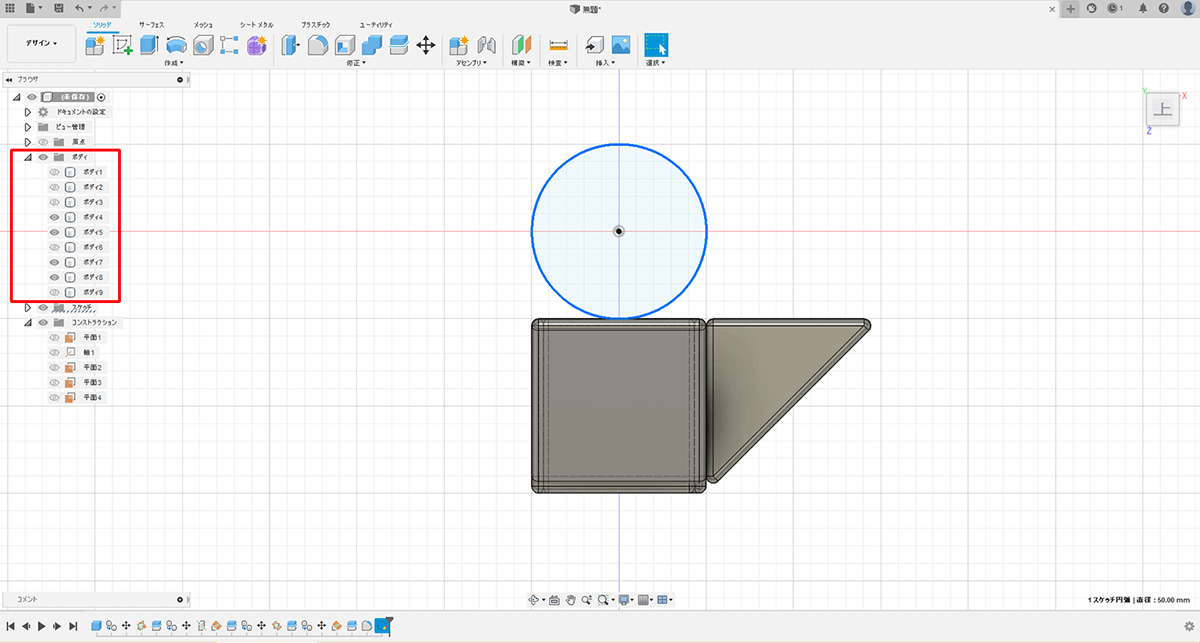
Task: Start Create Sketch tool
Action: click(122, 45)
